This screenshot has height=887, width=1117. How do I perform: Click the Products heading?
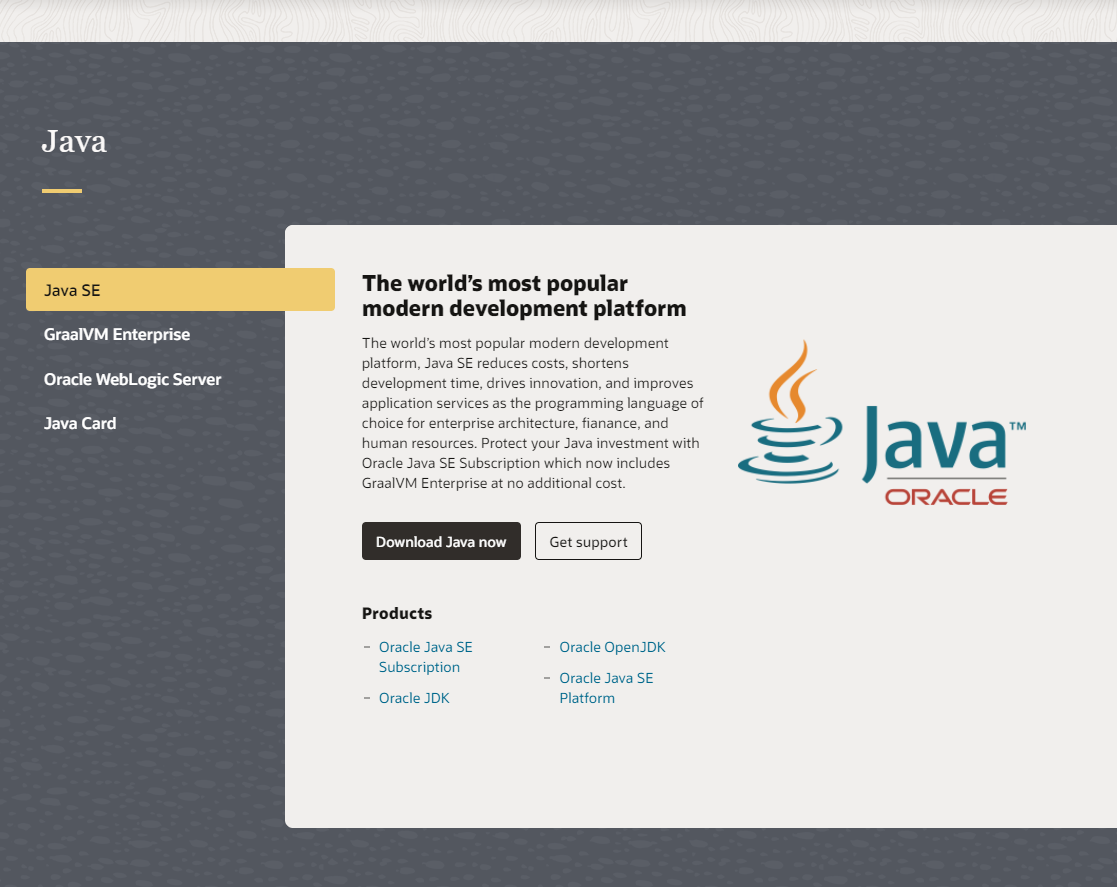tap(397, 613)
